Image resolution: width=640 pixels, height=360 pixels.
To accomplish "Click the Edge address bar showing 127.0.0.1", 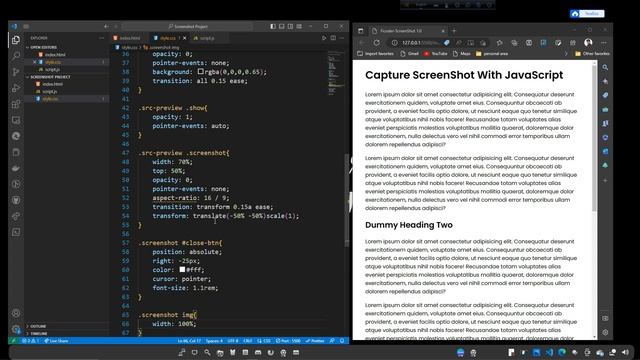I will [420, 42].
